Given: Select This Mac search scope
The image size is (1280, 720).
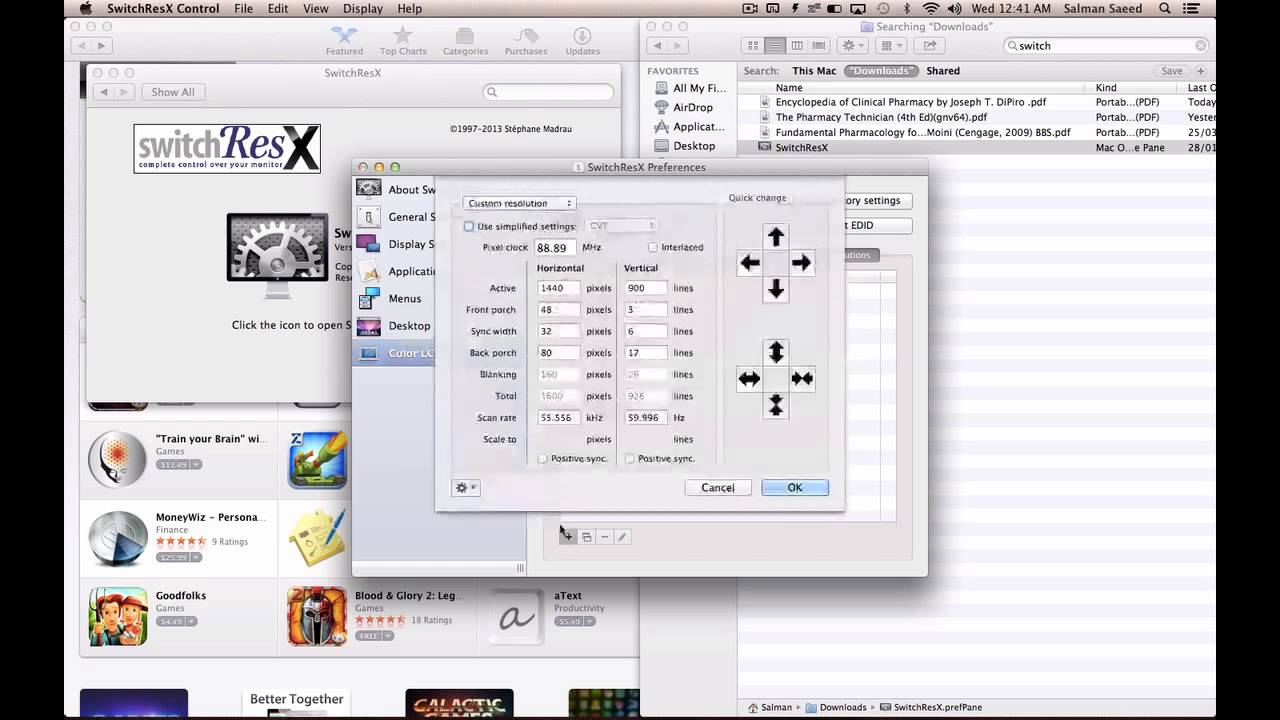Looking at the screenshot, I should [814, 71].
